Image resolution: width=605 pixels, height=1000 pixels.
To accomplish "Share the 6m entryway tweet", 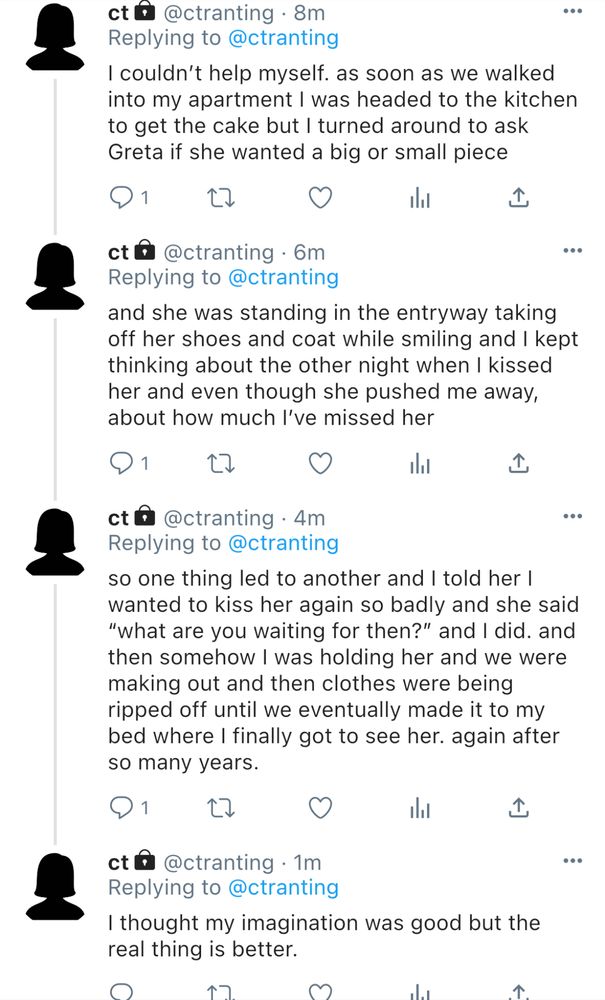I will [x=518, y=463].
